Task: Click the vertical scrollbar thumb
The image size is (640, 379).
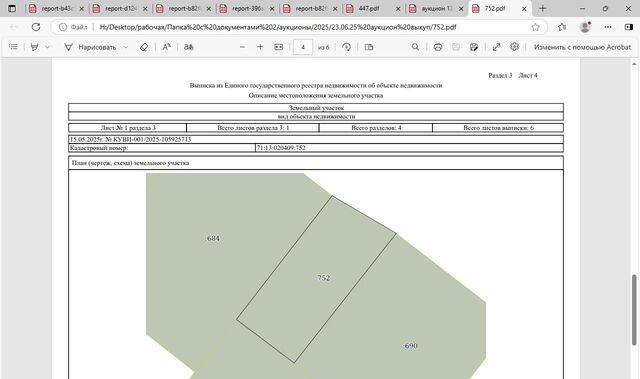Action: click(634, 310)
